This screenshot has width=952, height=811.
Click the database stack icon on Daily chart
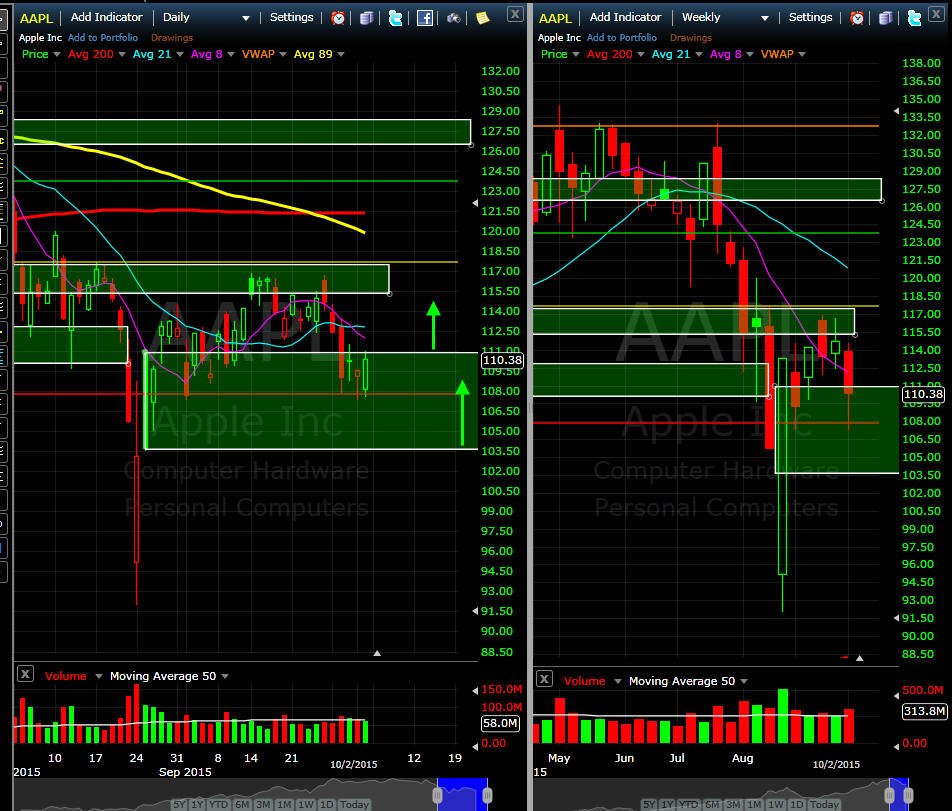[366, 18]
